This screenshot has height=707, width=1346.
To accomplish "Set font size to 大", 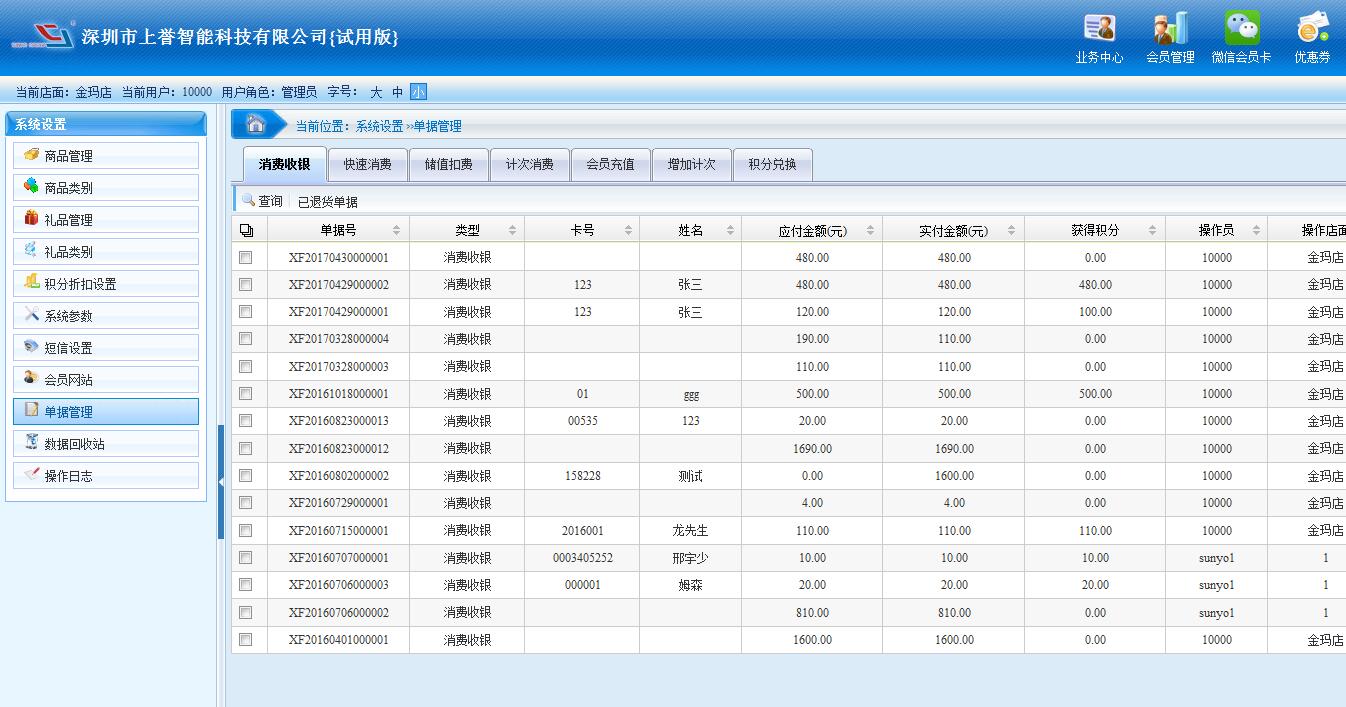I will point(376,92).
